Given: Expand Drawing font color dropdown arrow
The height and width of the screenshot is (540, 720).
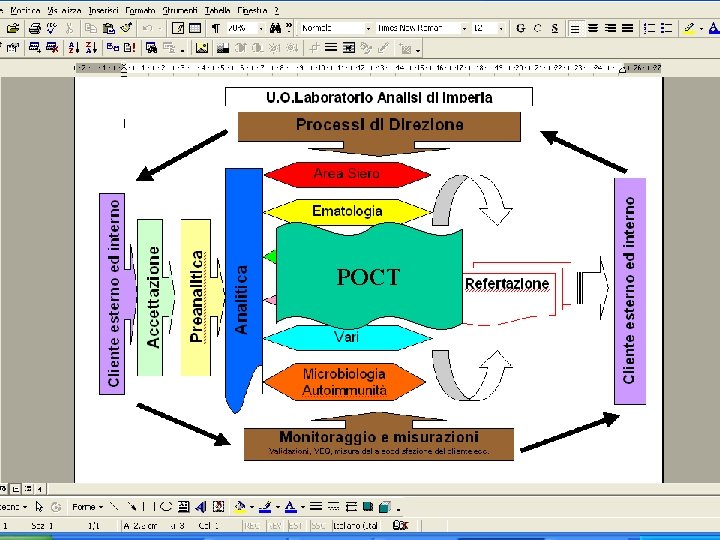Looking at the screenshot, I should (x=303, y=507).
